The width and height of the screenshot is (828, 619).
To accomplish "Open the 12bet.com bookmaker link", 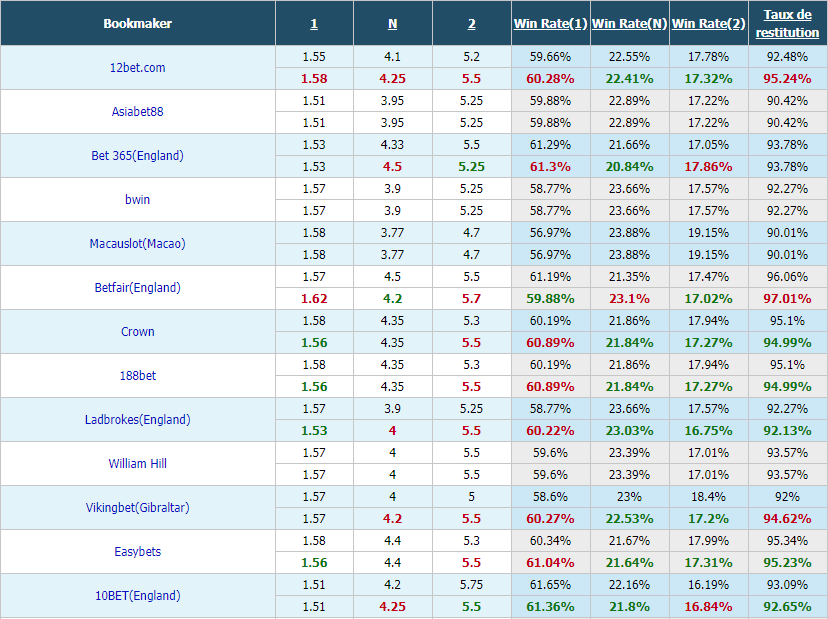I will click(137, 68).
